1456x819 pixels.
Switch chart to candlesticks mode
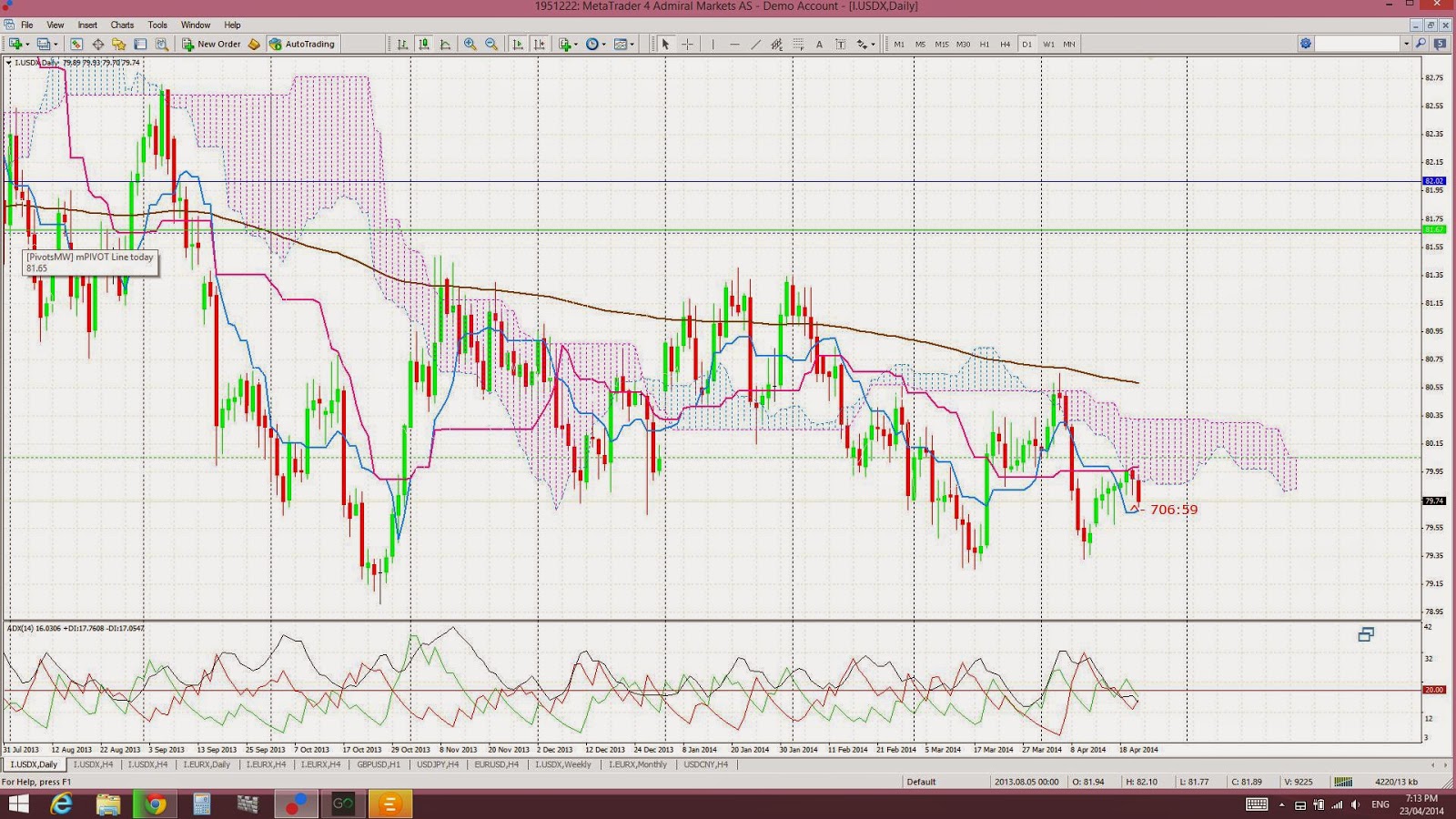click(x=424, y=44)
